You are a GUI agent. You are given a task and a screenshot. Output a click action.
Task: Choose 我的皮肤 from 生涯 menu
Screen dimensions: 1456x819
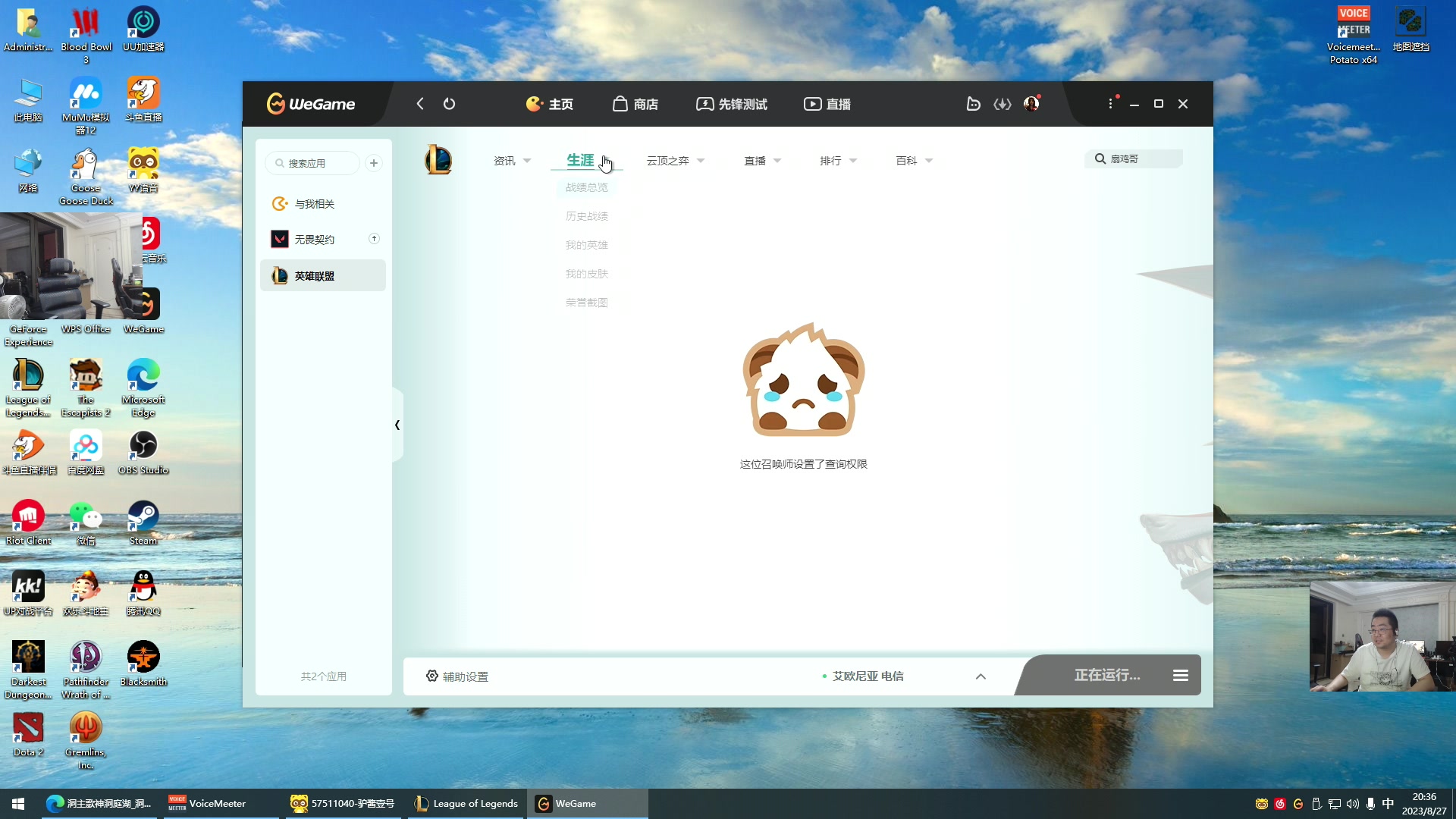click(x=587, y=274)
